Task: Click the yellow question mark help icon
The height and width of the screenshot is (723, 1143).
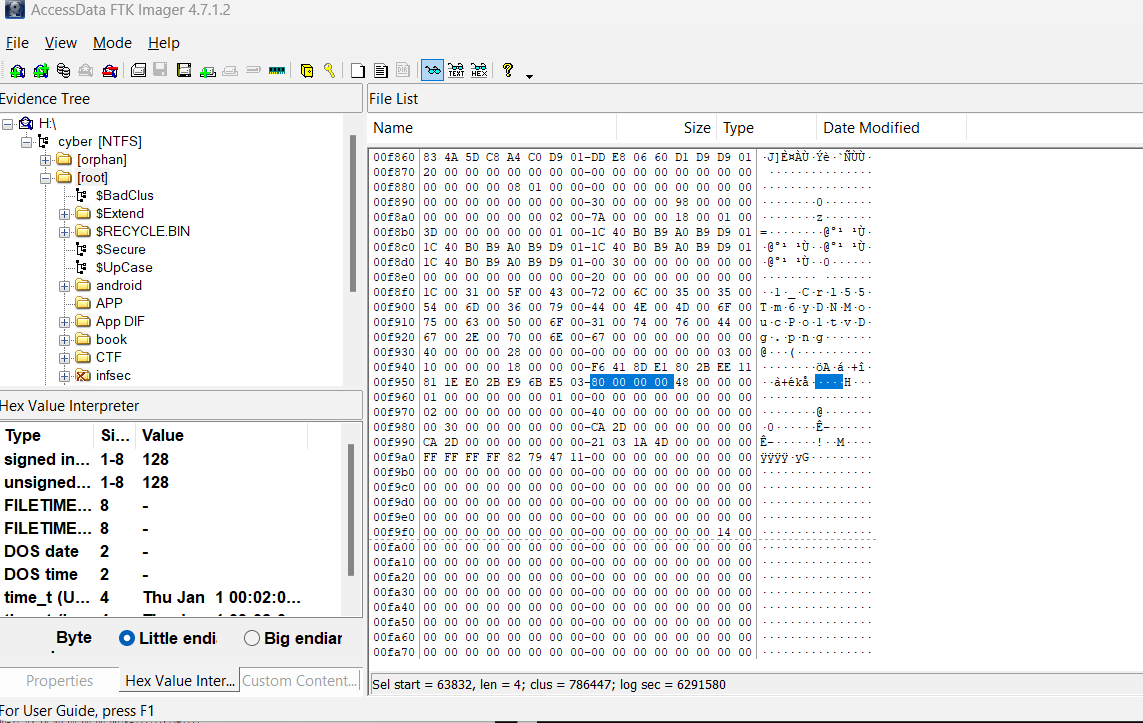Action: [x=508, y=71]
